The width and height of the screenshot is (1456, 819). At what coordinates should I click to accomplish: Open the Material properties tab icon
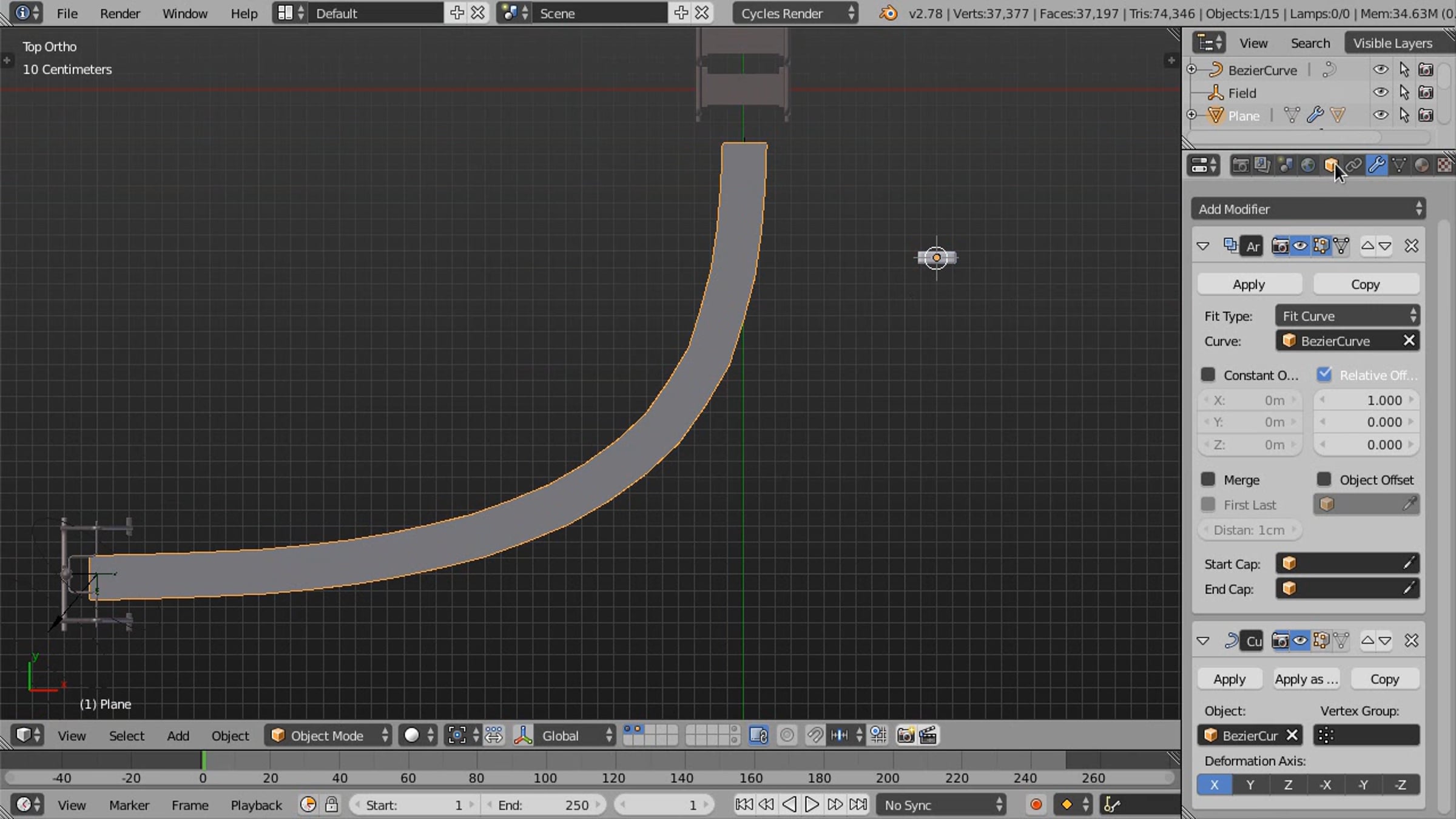click(1421, 165)
